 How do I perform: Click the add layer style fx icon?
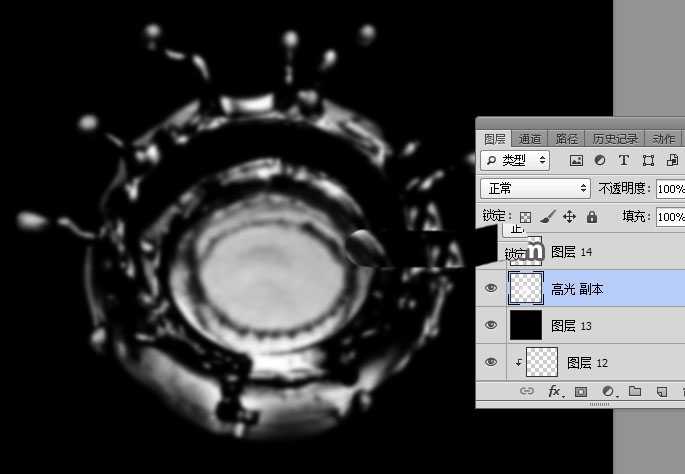click(x=554, y=392)
